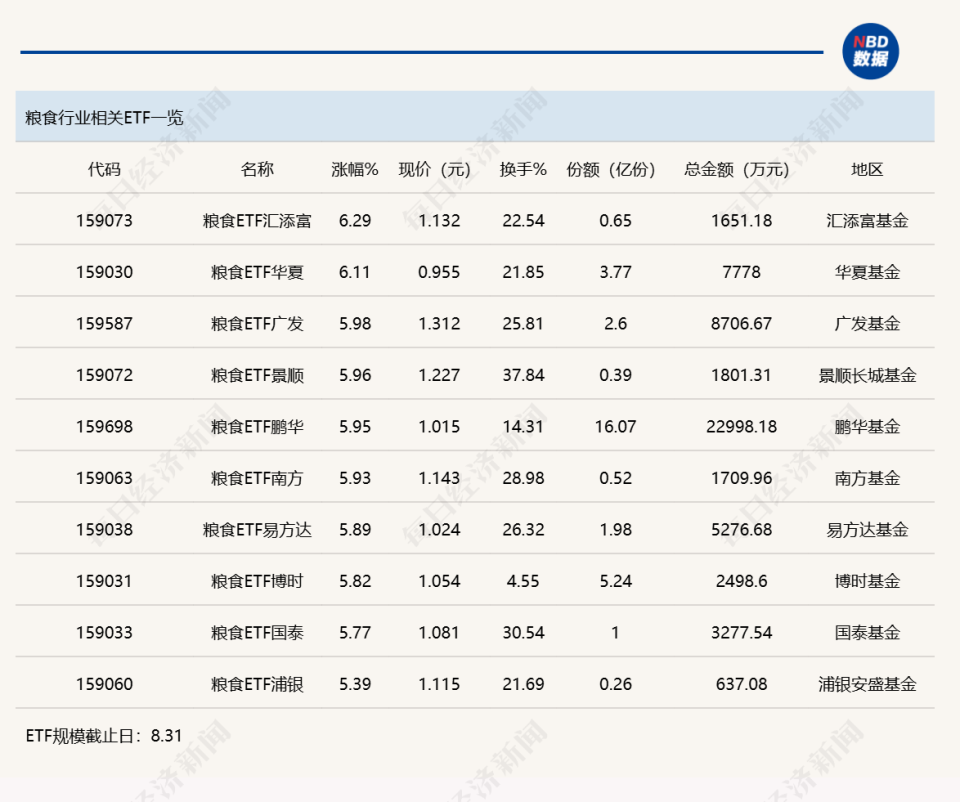
Task: Click the 代码 column header
Action: tap(104, 169)
